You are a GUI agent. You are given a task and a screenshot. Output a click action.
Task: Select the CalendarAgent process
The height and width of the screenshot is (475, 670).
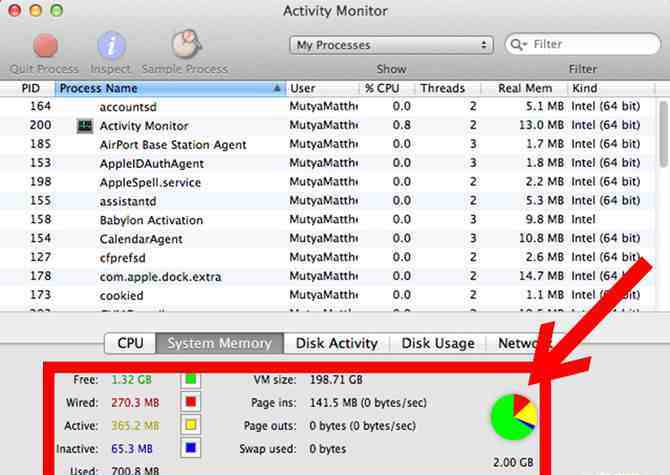click(x=327, y=238)
